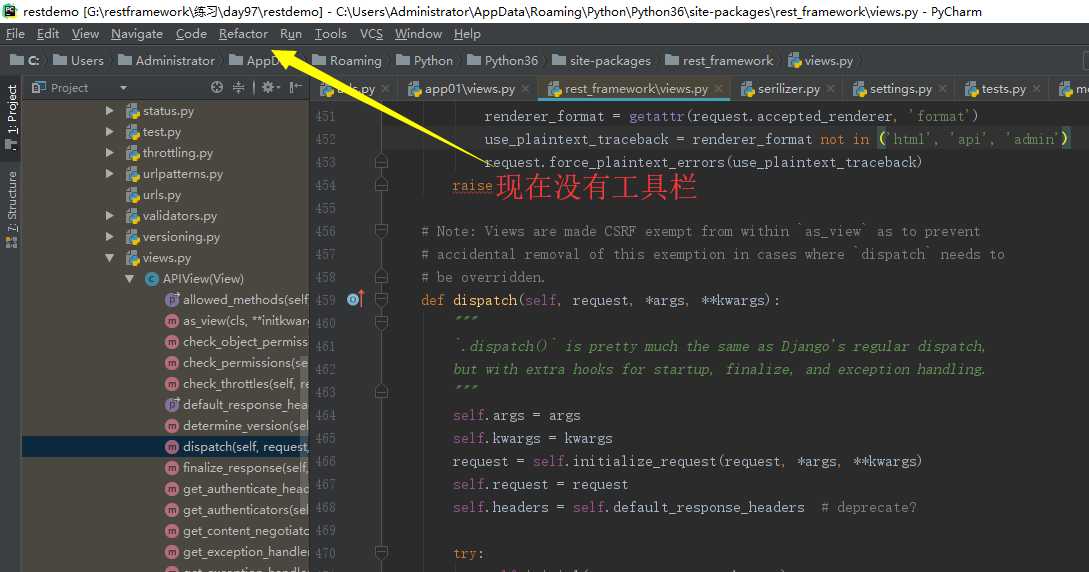Viewport: 1089px width, 572px height.
Task: Close the app01\views.py tab
Action: pyautogui.click(x=526, y=89)
